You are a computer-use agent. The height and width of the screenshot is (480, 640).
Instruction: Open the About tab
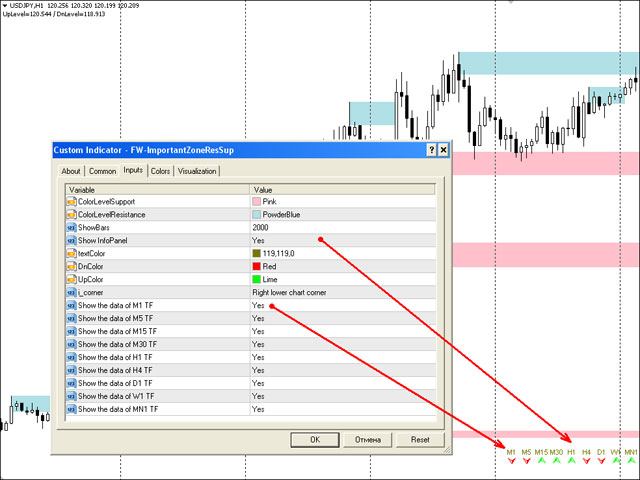pyautogui.click(x=71, y=171)
